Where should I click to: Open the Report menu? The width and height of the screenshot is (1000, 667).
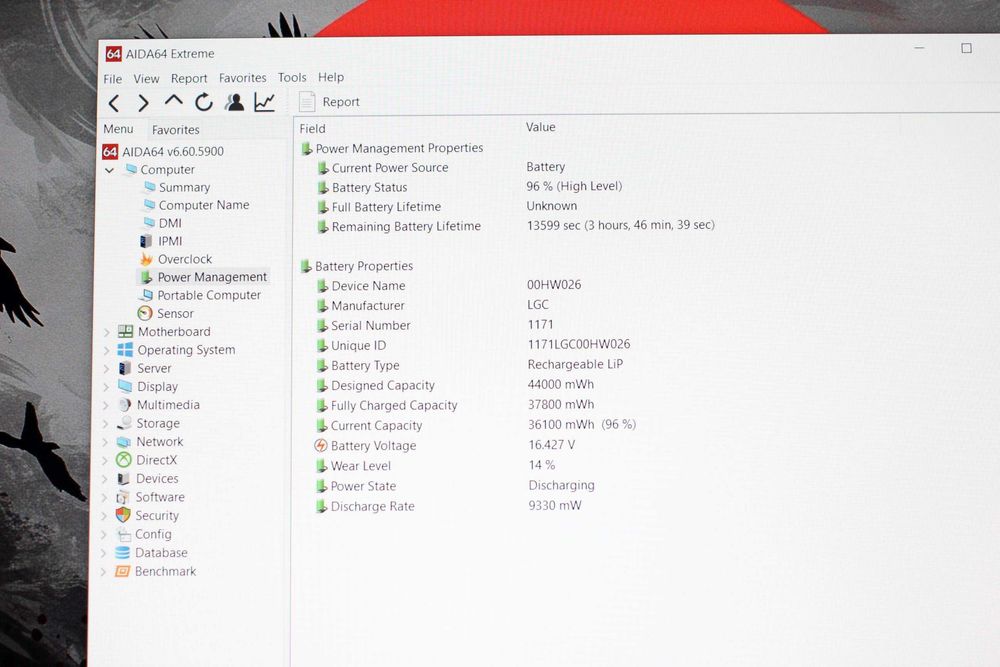[189, 78]
